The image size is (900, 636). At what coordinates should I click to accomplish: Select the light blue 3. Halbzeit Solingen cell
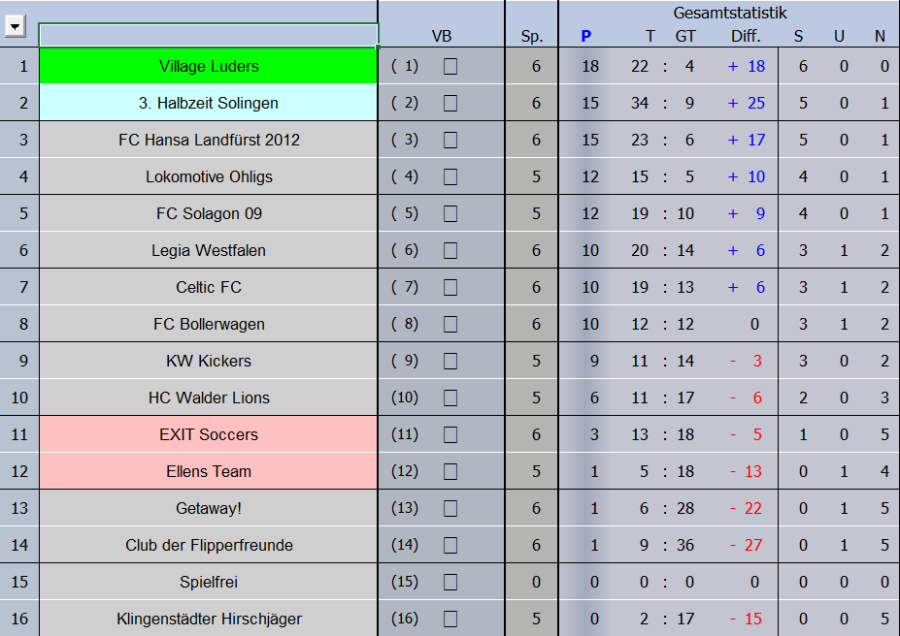(208, 103)
